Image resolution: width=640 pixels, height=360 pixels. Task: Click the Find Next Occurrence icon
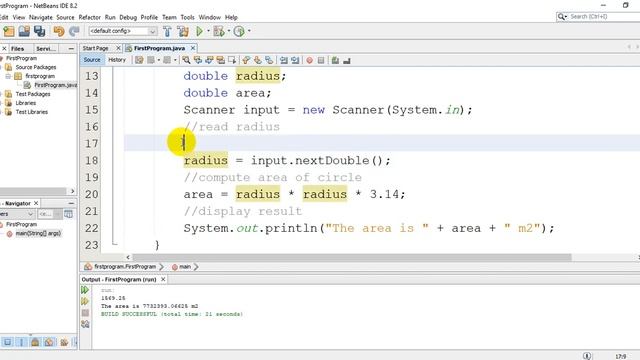point(209,60)
